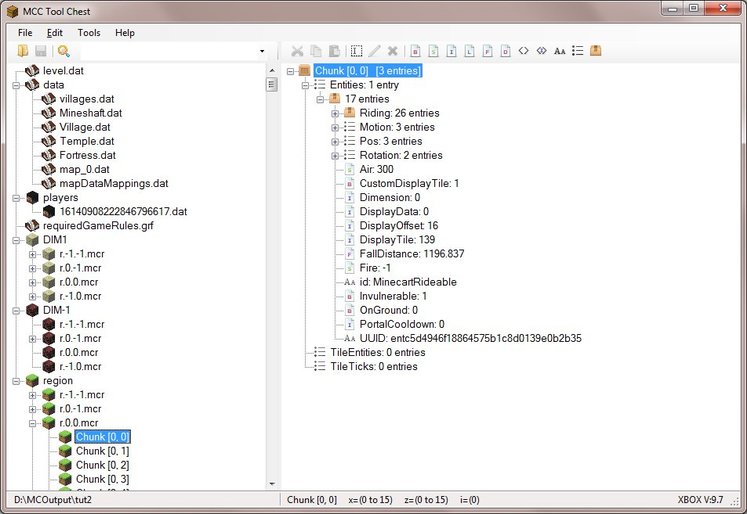The height and width of the screenshot is (514, 747).
Task: Click the Edit pencil icon
Action: point(374,50)
